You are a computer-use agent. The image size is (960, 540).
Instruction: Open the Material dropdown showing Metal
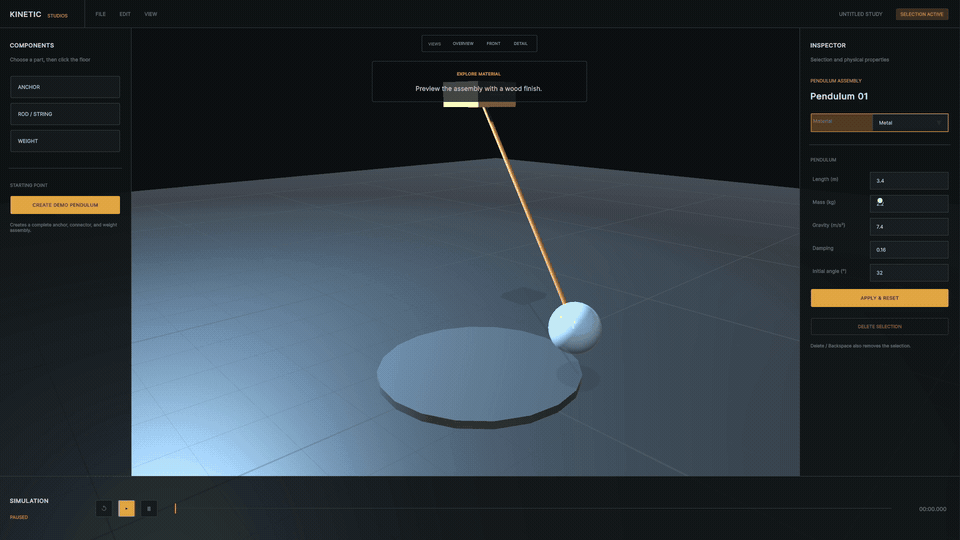pyautogui.click(x=910, y=122)
